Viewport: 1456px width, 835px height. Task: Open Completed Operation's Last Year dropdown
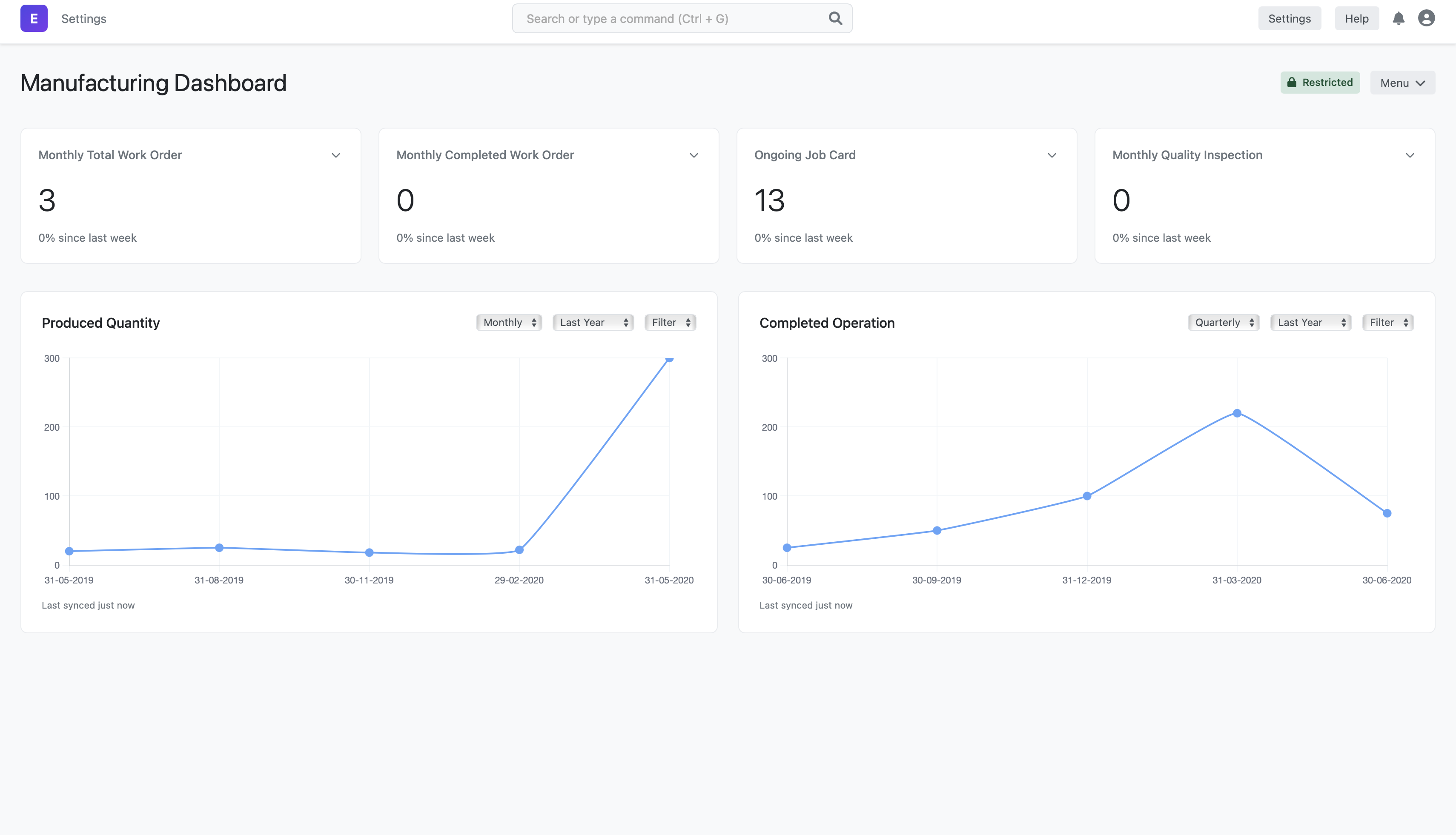point(1310,322)
